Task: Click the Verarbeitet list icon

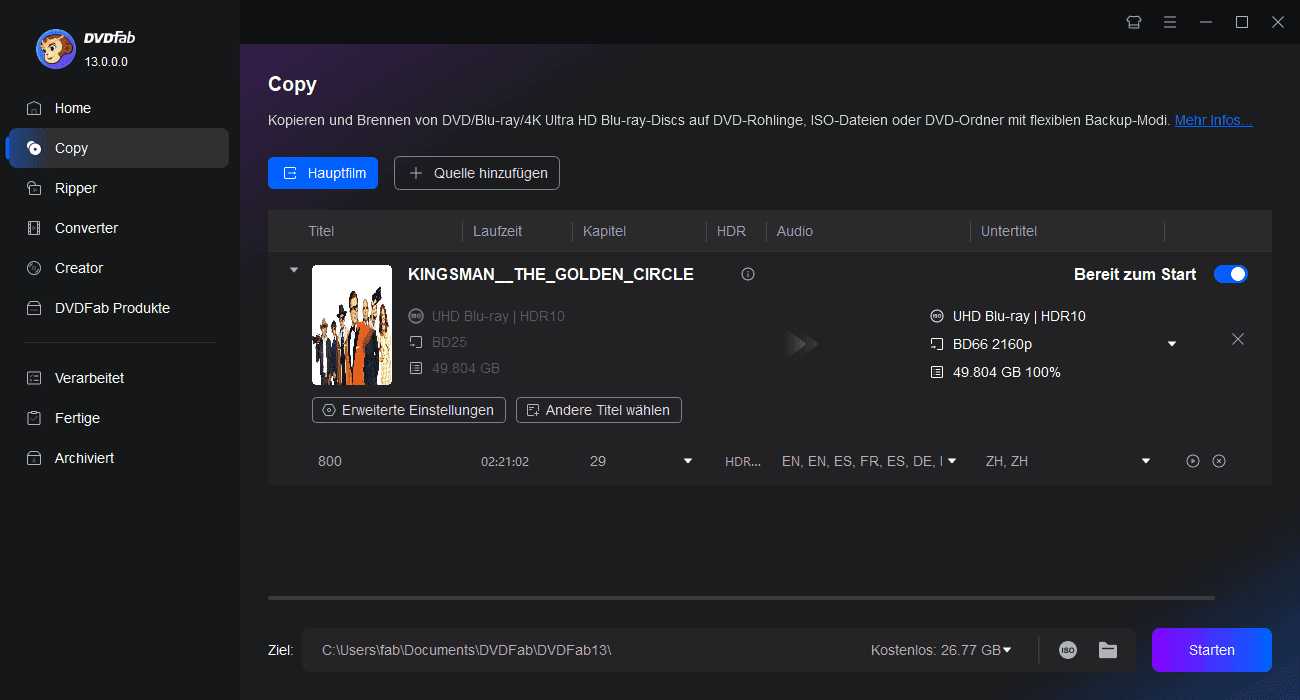Action: (35, 378)
